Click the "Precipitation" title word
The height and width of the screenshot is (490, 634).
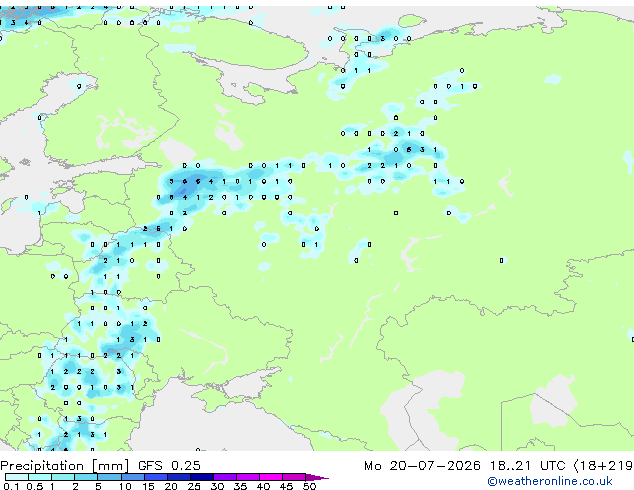(42, 466)
